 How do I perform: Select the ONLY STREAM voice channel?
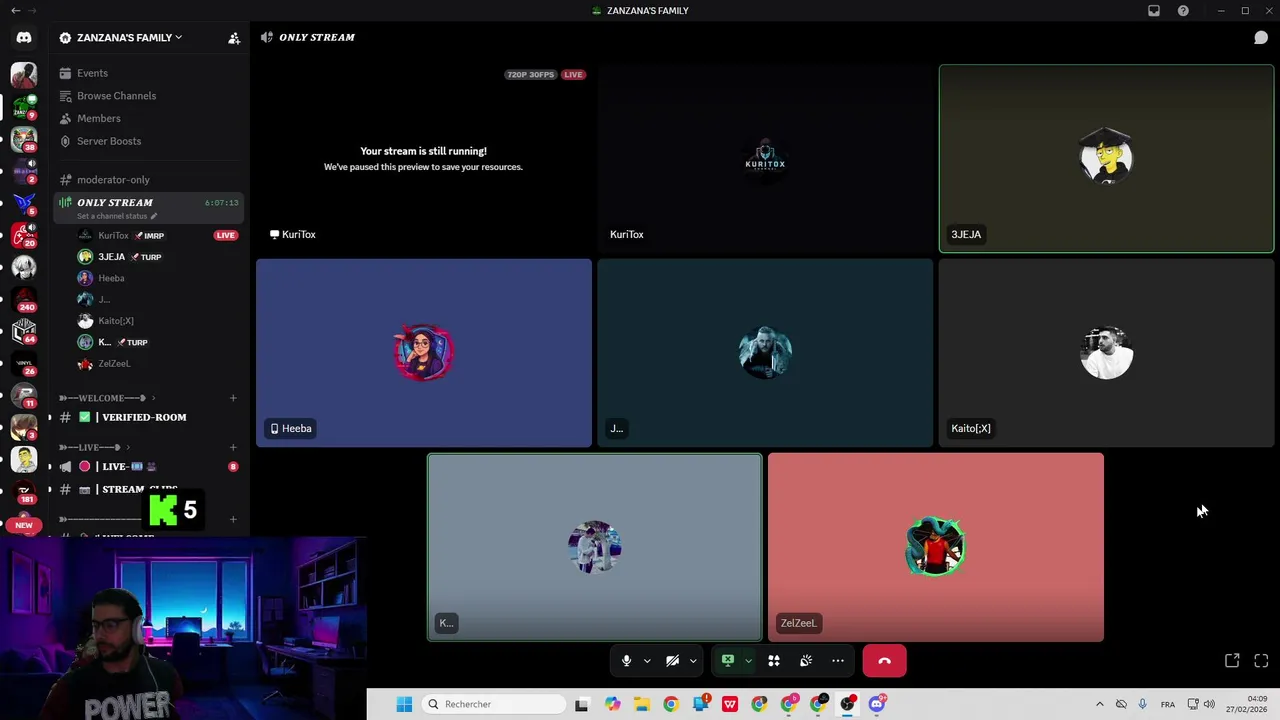pyautogui.click(x=150, y=208)
